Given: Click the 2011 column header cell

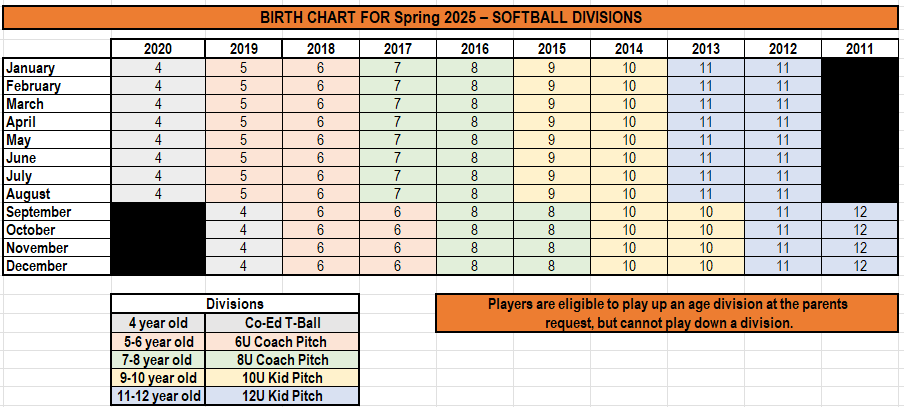Looking at the screenshot, I should tap(860, 49).
